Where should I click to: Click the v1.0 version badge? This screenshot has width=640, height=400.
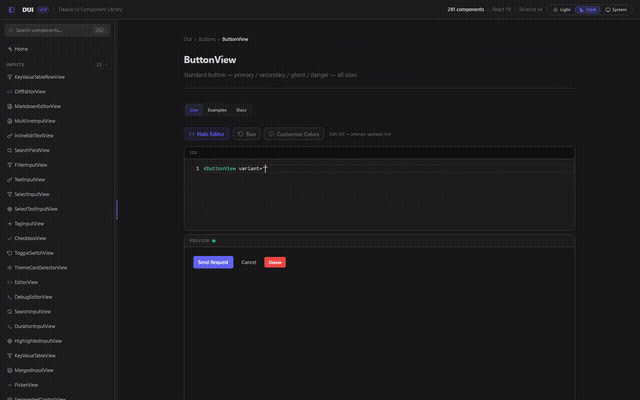43,9
